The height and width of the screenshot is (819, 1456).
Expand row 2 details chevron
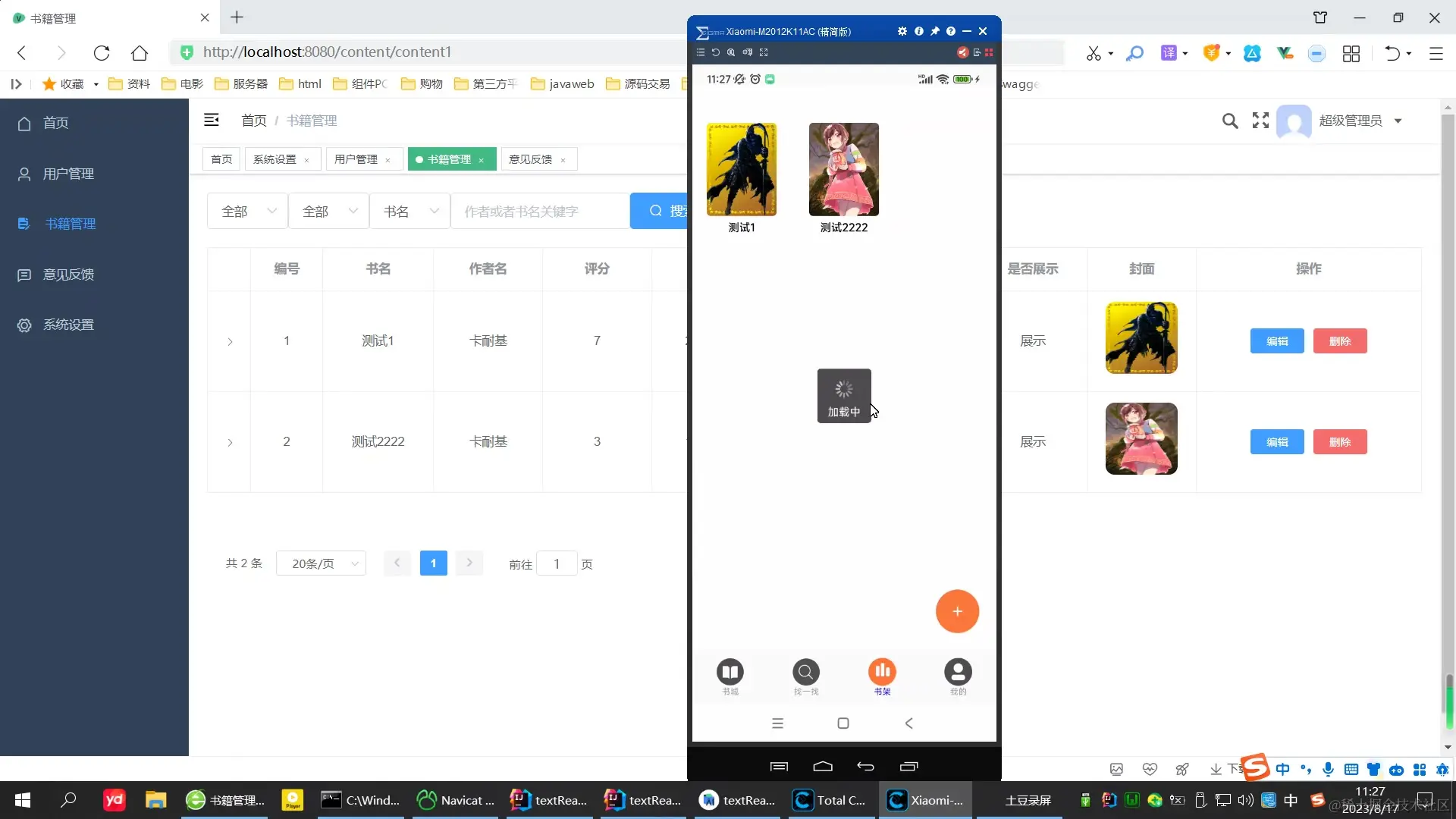pos(230,443)
